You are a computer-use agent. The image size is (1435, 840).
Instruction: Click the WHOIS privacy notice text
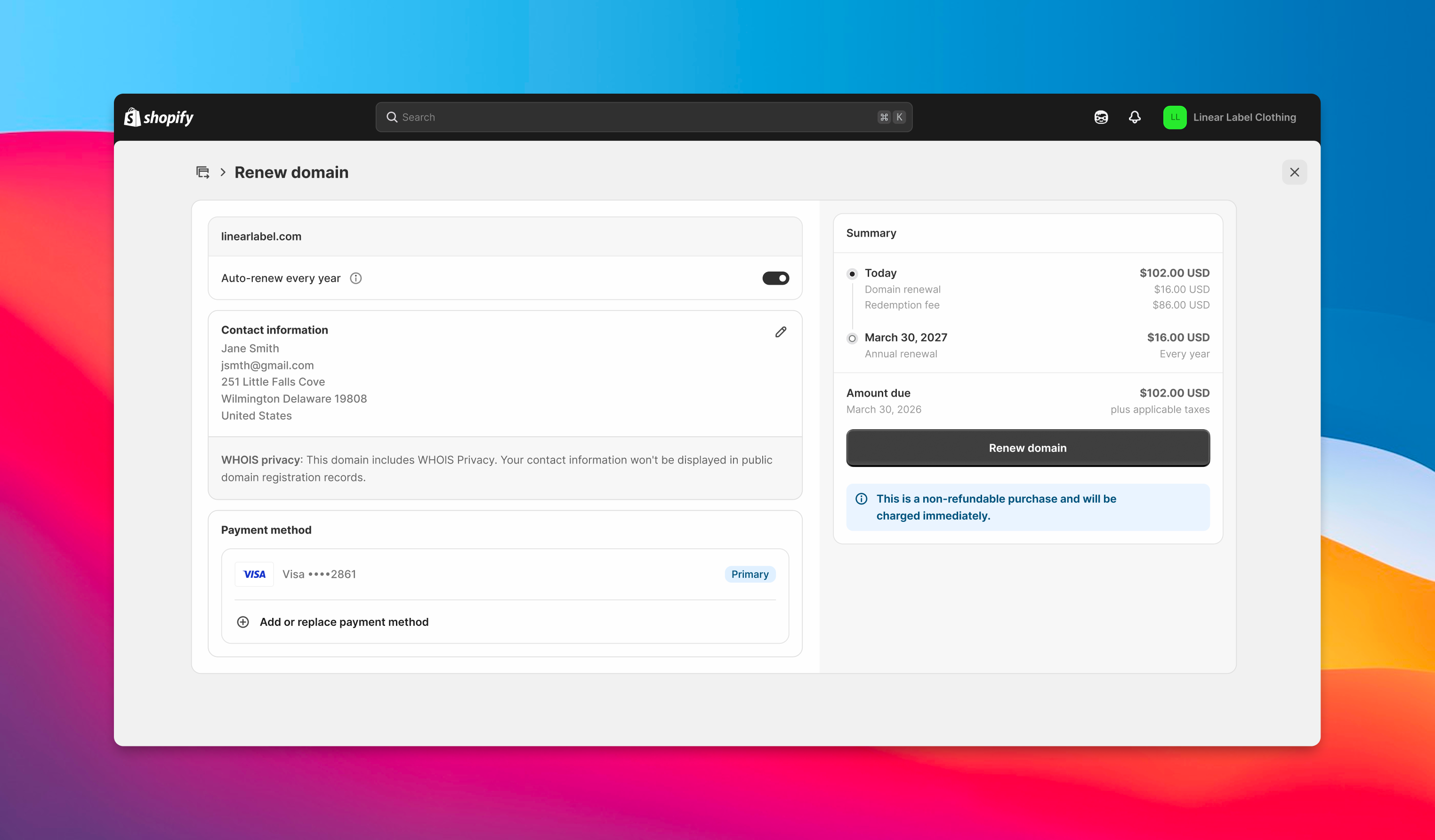(x=497, y=468)
